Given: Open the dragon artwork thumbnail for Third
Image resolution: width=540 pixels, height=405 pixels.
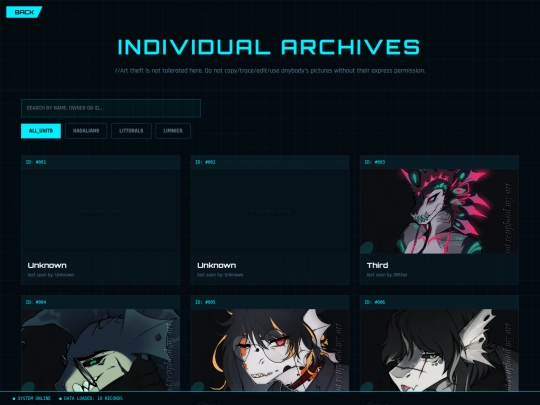Looking at the screenshot, I should click(439, 211).
